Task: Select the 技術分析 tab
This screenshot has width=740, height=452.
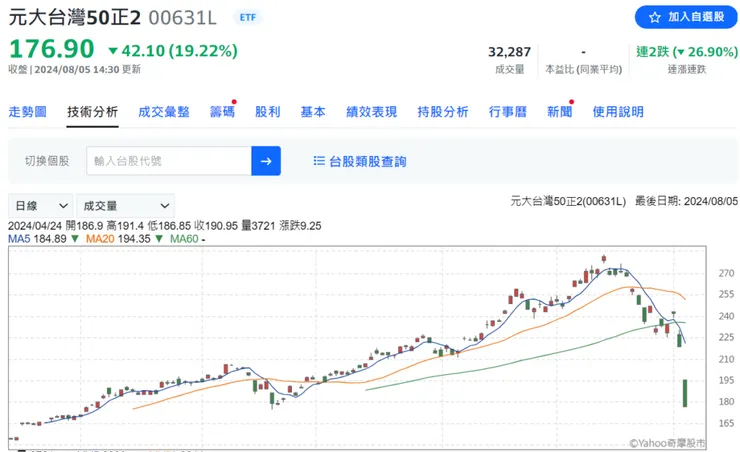Action: click(92, 112)
